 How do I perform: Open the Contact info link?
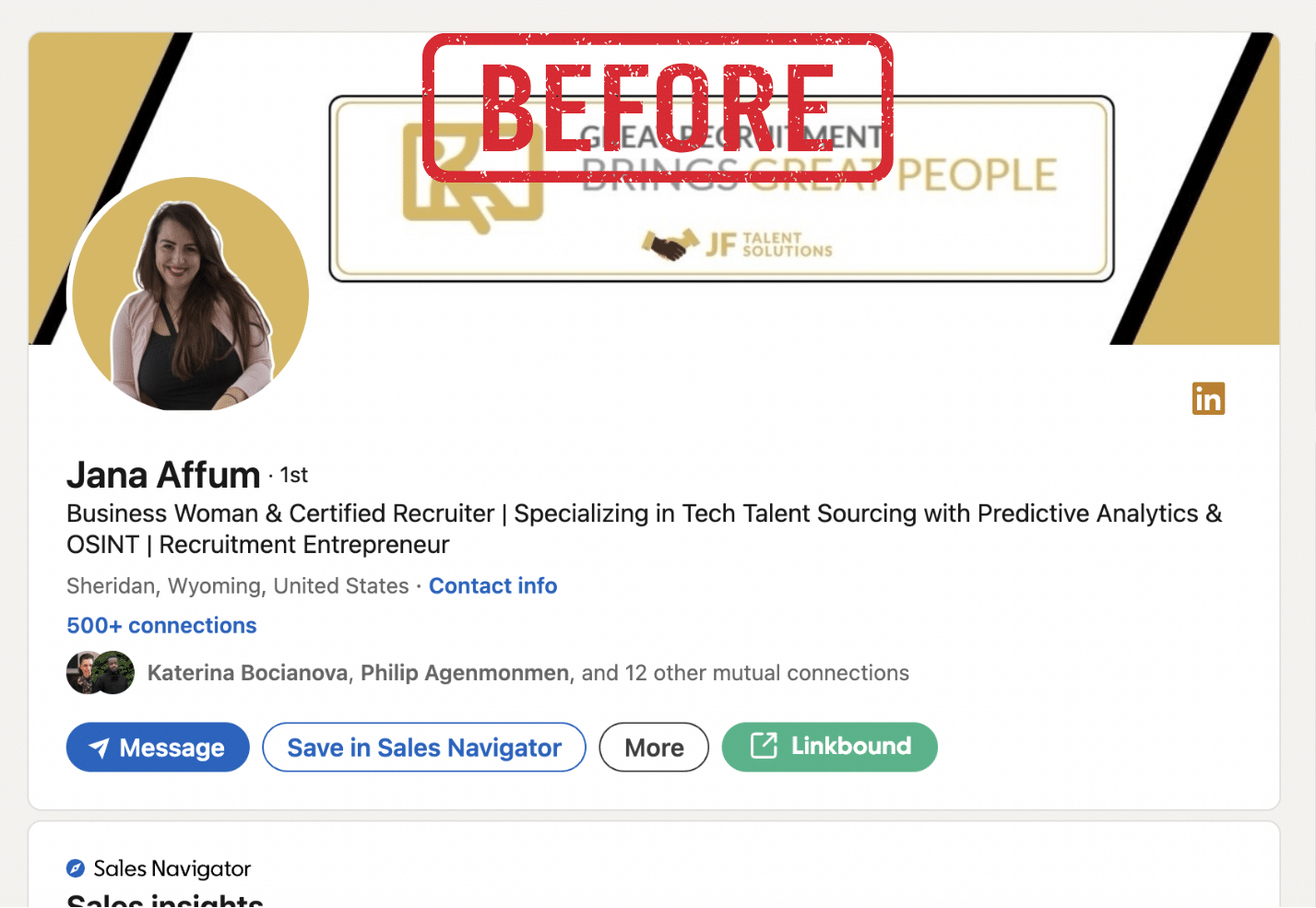492,586
